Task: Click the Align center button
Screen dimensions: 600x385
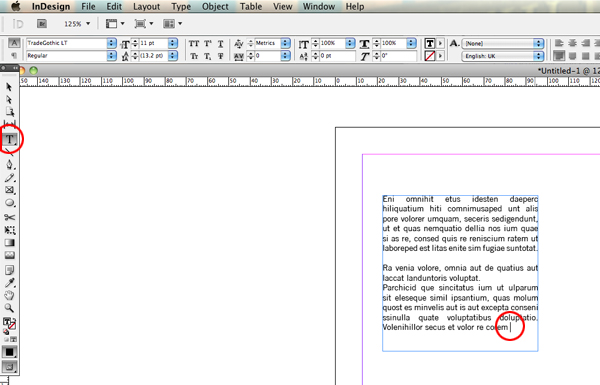Action: coord(572,43)
